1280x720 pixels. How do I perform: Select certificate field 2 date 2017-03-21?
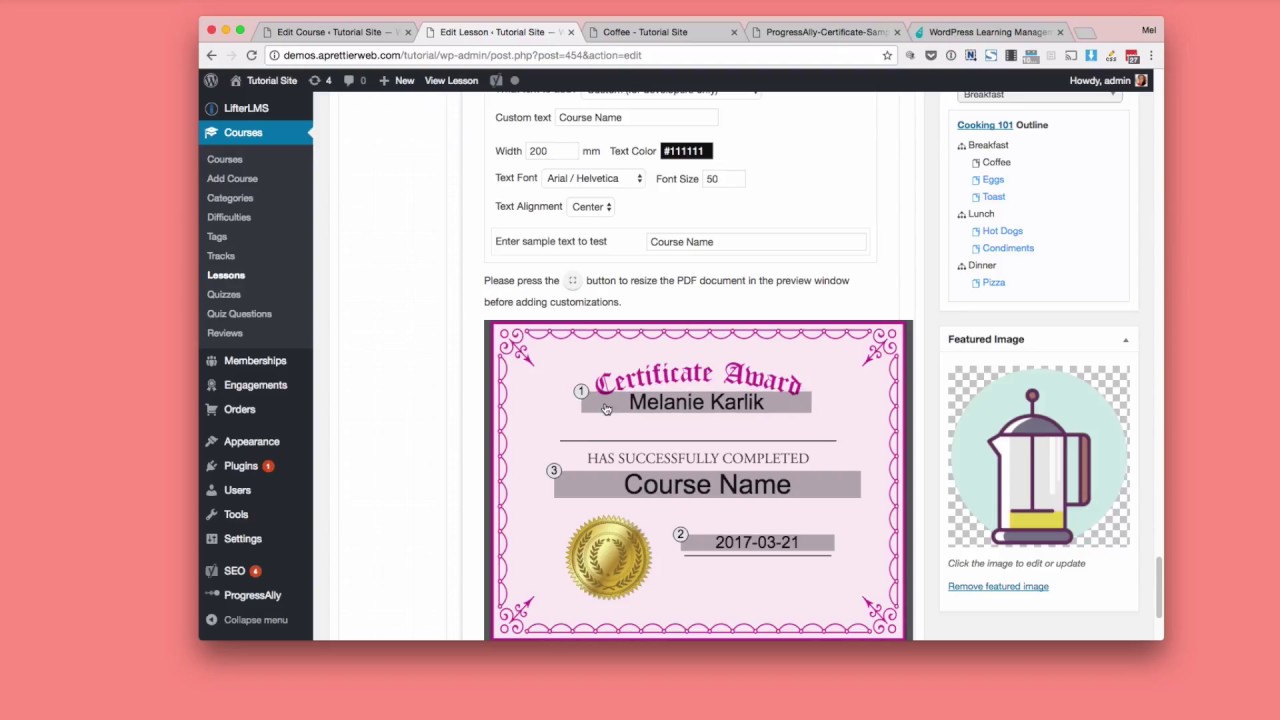click(757, 542)
